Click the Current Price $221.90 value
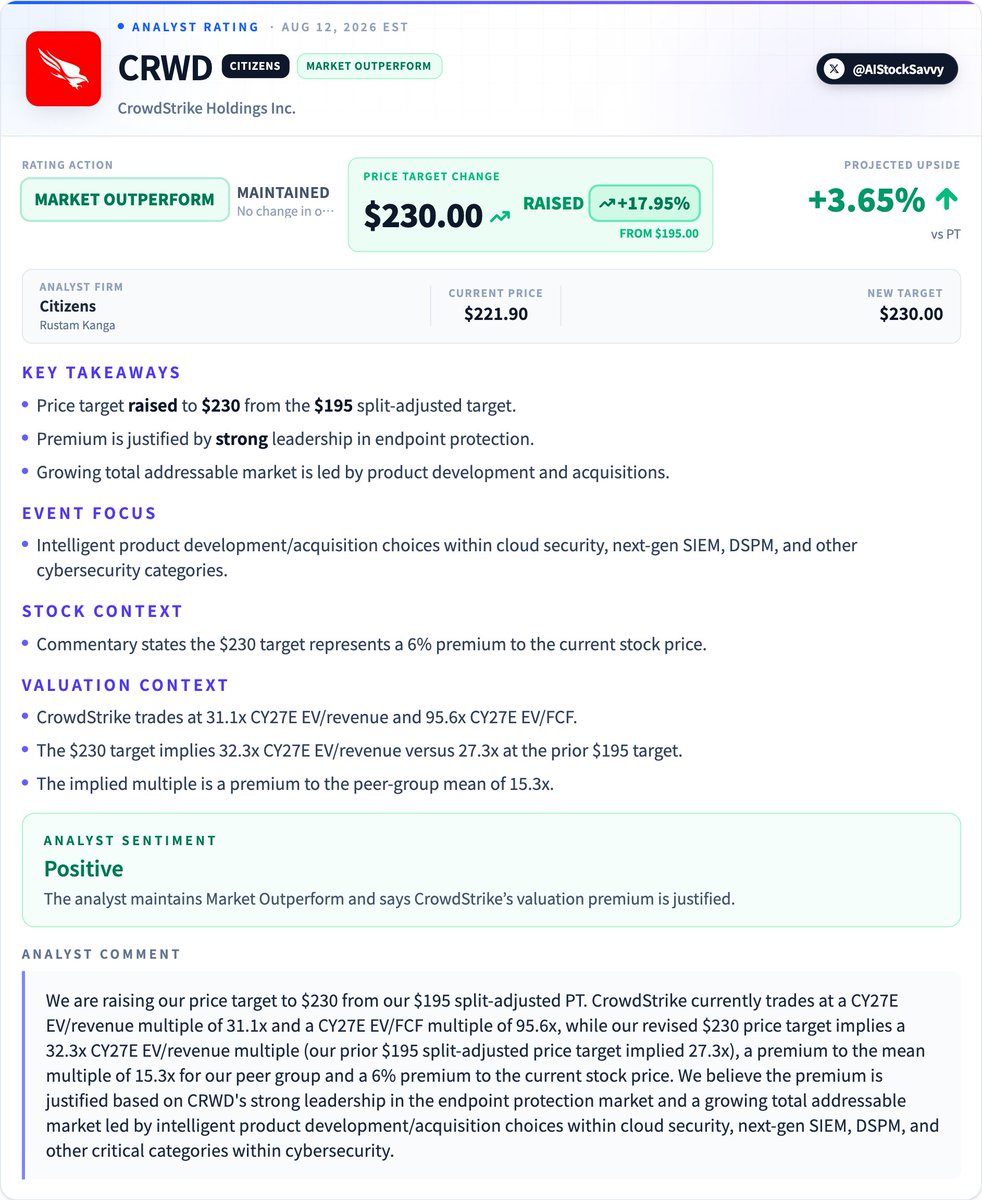This screenshot has width=982, height=1200. [x=496, y=314]
